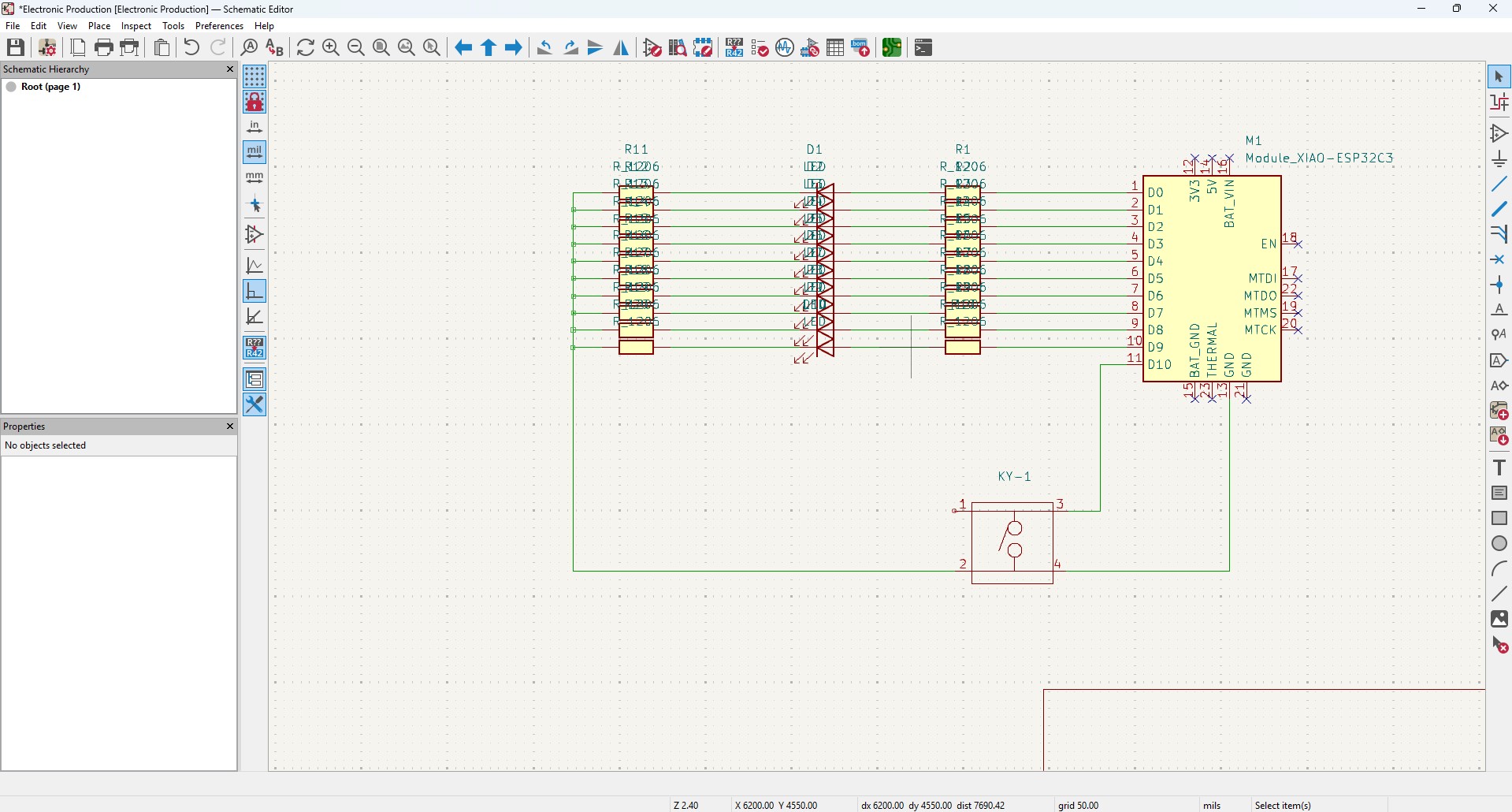Viewport: 1512px width, 812px height.
Task: Undo the last edit
Action: point(191,47)
